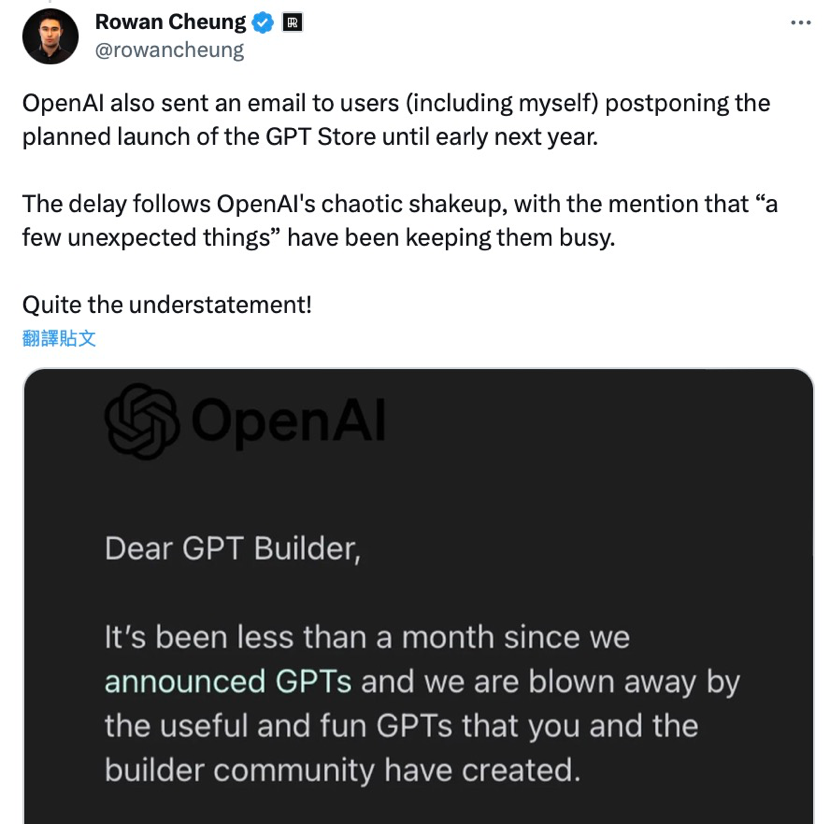Open Rowan Cheung's profile avatar
Viewport: 830px width, 824px height.
point(50,37)
